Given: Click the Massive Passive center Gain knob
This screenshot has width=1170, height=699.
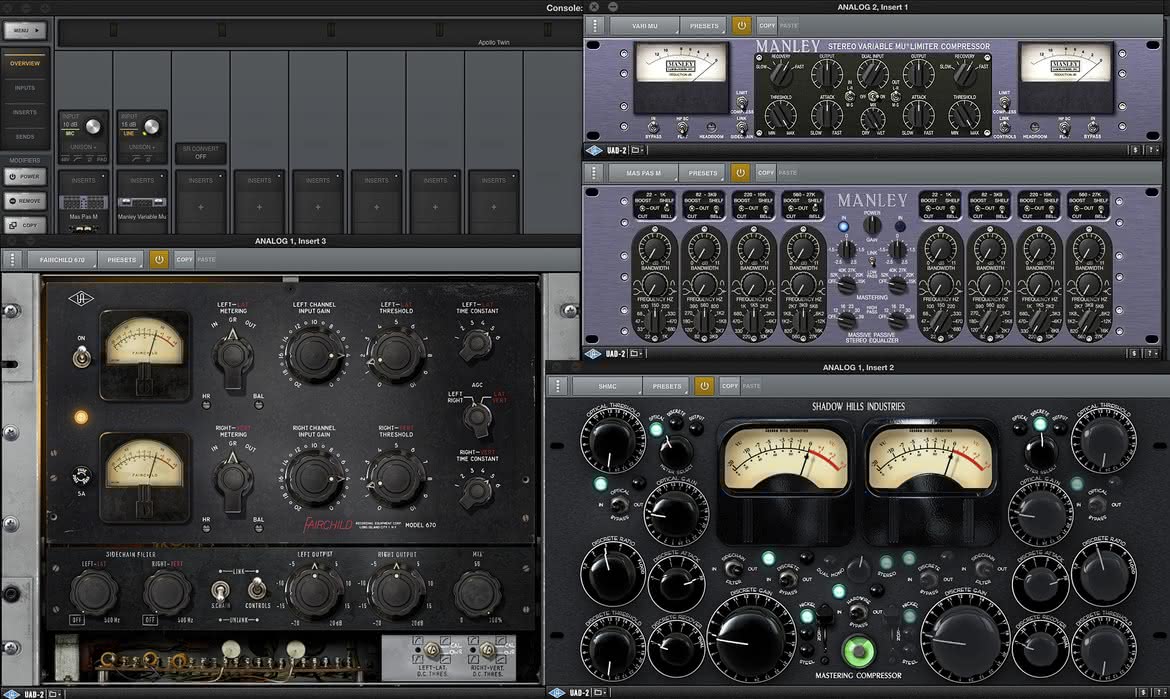Looking at the screenshot, I should tap(872, 225).
